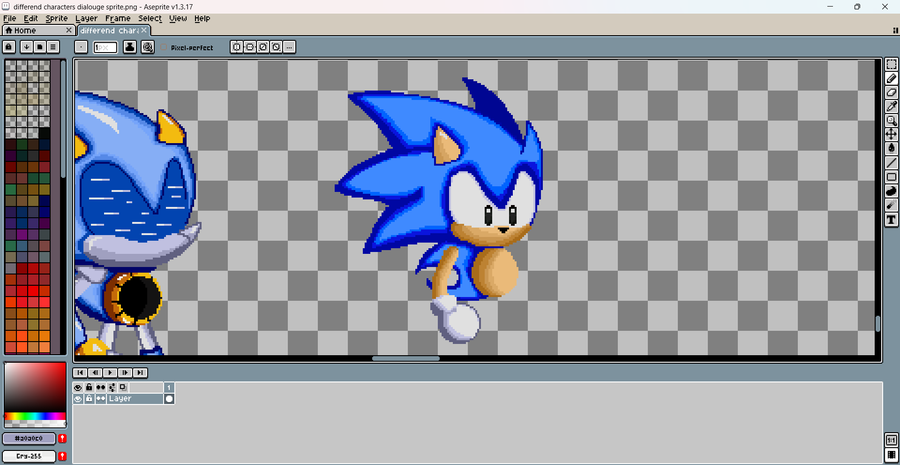This screenshot has width=900, height=465.
Task: Open the palette presets button
Action: (x=39, y=47)
